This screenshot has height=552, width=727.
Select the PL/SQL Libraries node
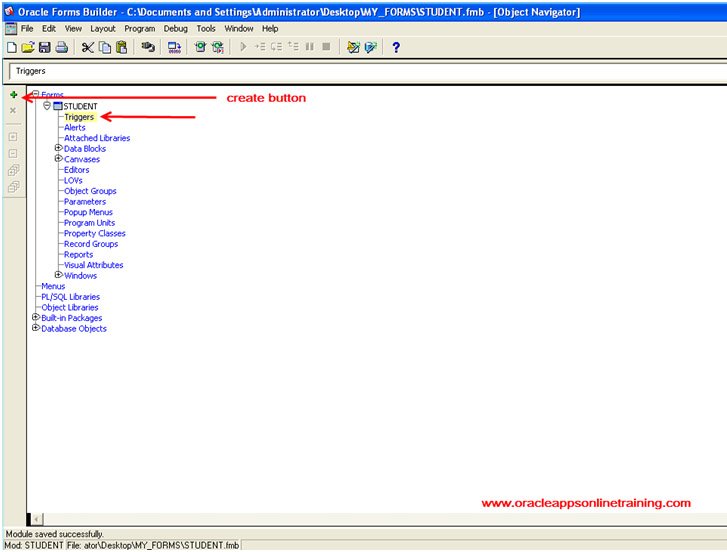click(70, 297)
